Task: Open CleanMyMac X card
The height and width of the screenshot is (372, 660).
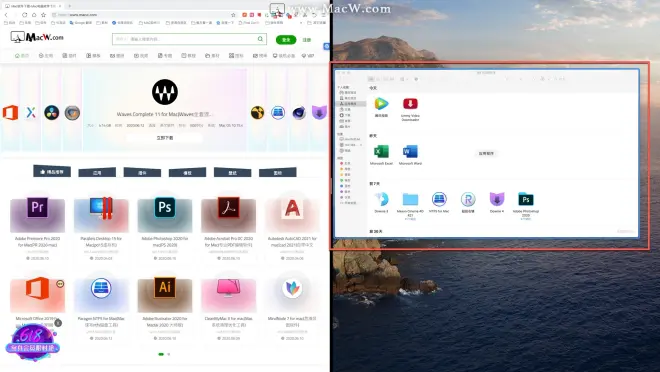Action: [229, 308]
